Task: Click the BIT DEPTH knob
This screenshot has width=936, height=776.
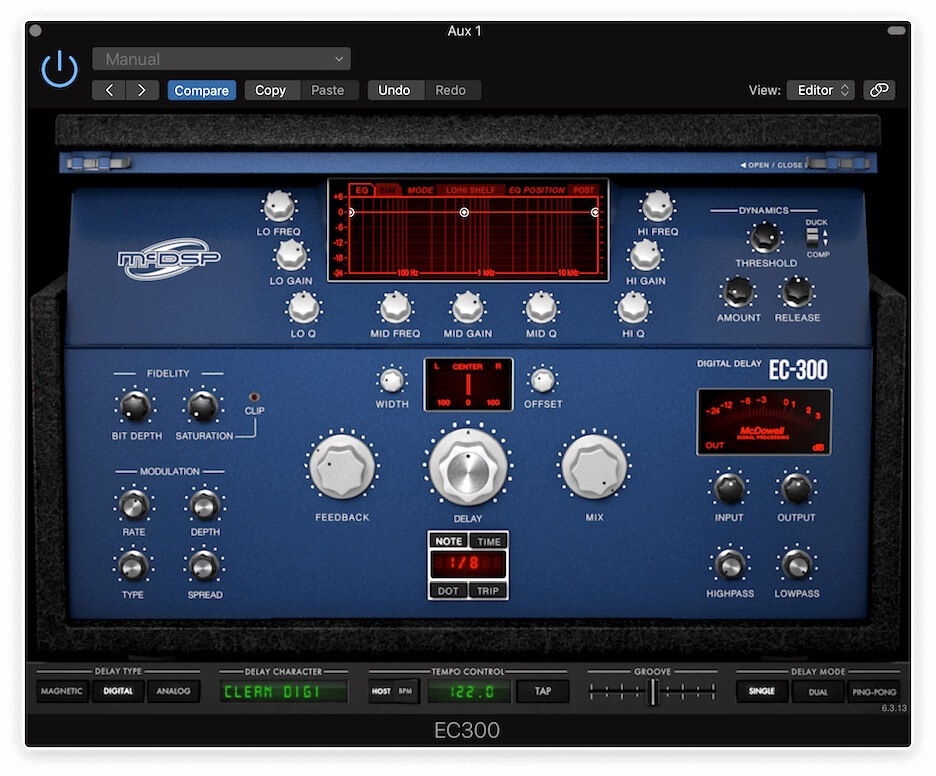Action: [136, 407]
